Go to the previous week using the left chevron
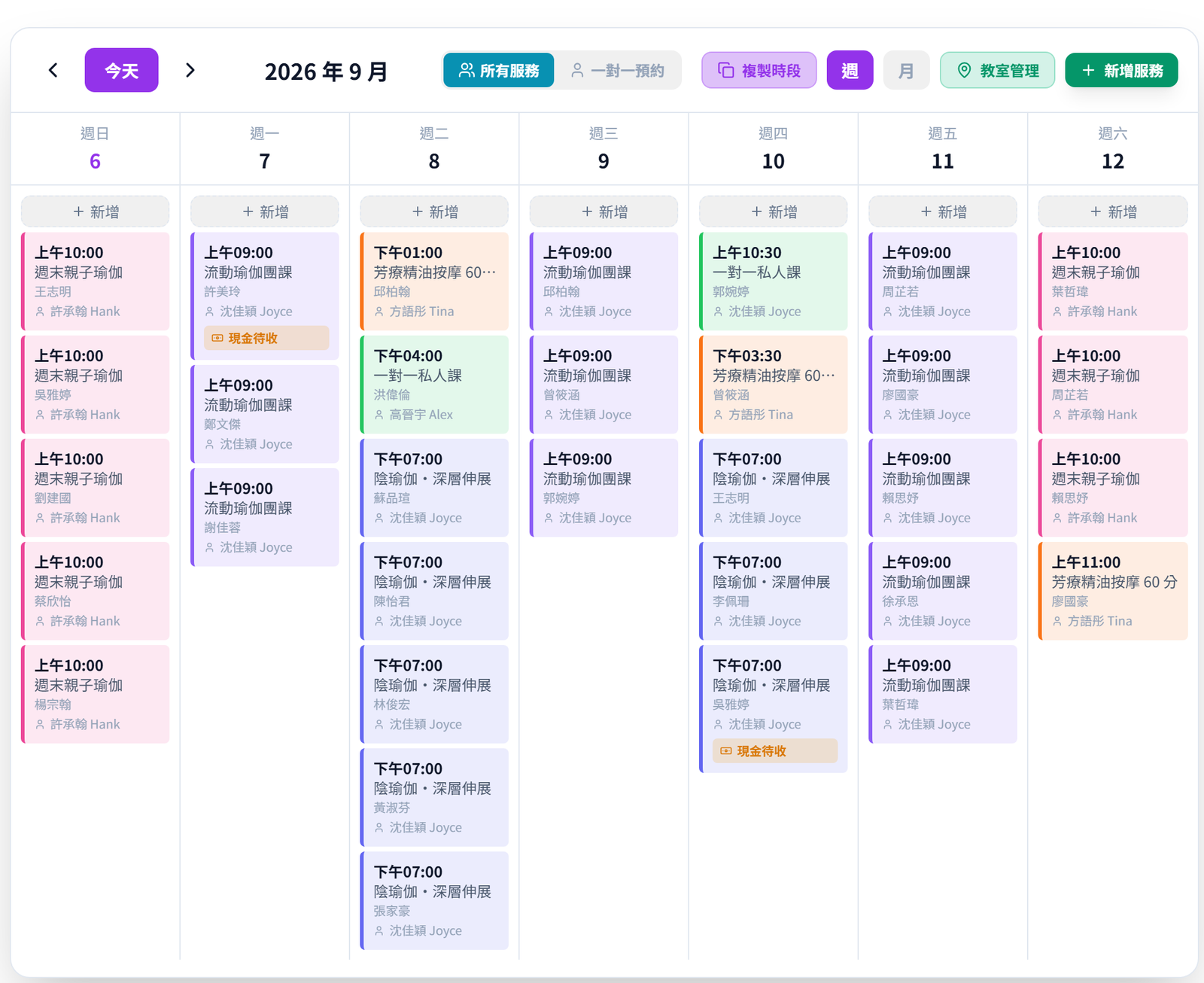 tap(53, 70)
